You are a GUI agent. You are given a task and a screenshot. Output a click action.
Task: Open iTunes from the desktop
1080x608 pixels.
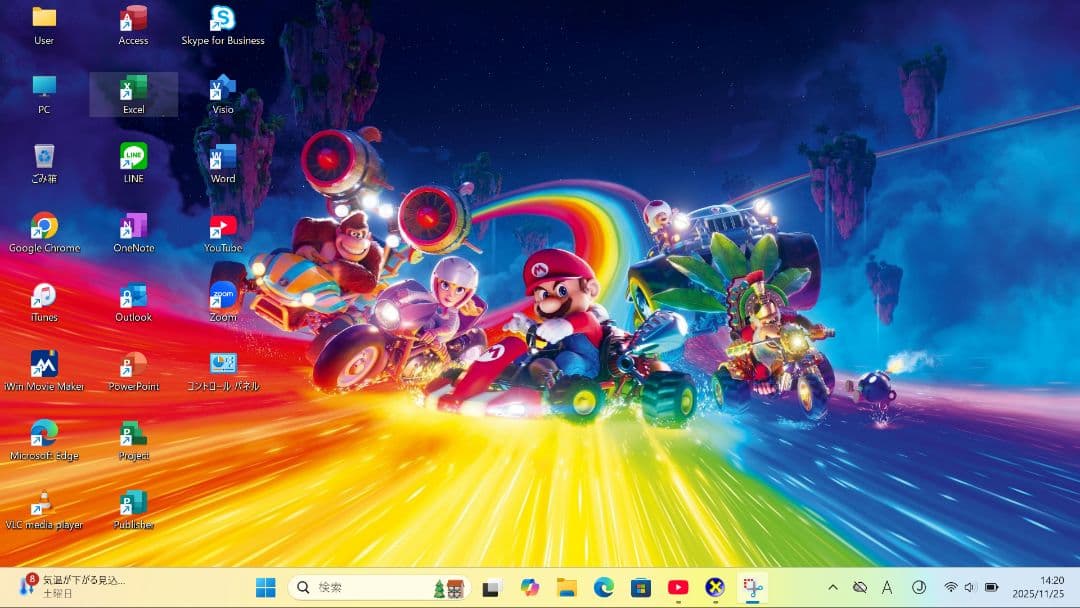[44, 297]
